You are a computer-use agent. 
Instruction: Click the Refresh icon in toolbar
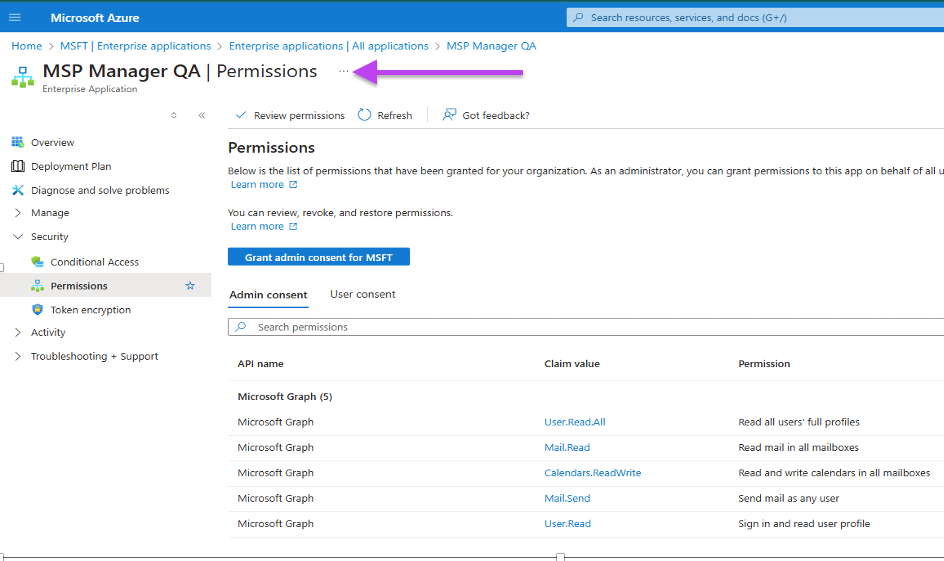click(364, 115)
